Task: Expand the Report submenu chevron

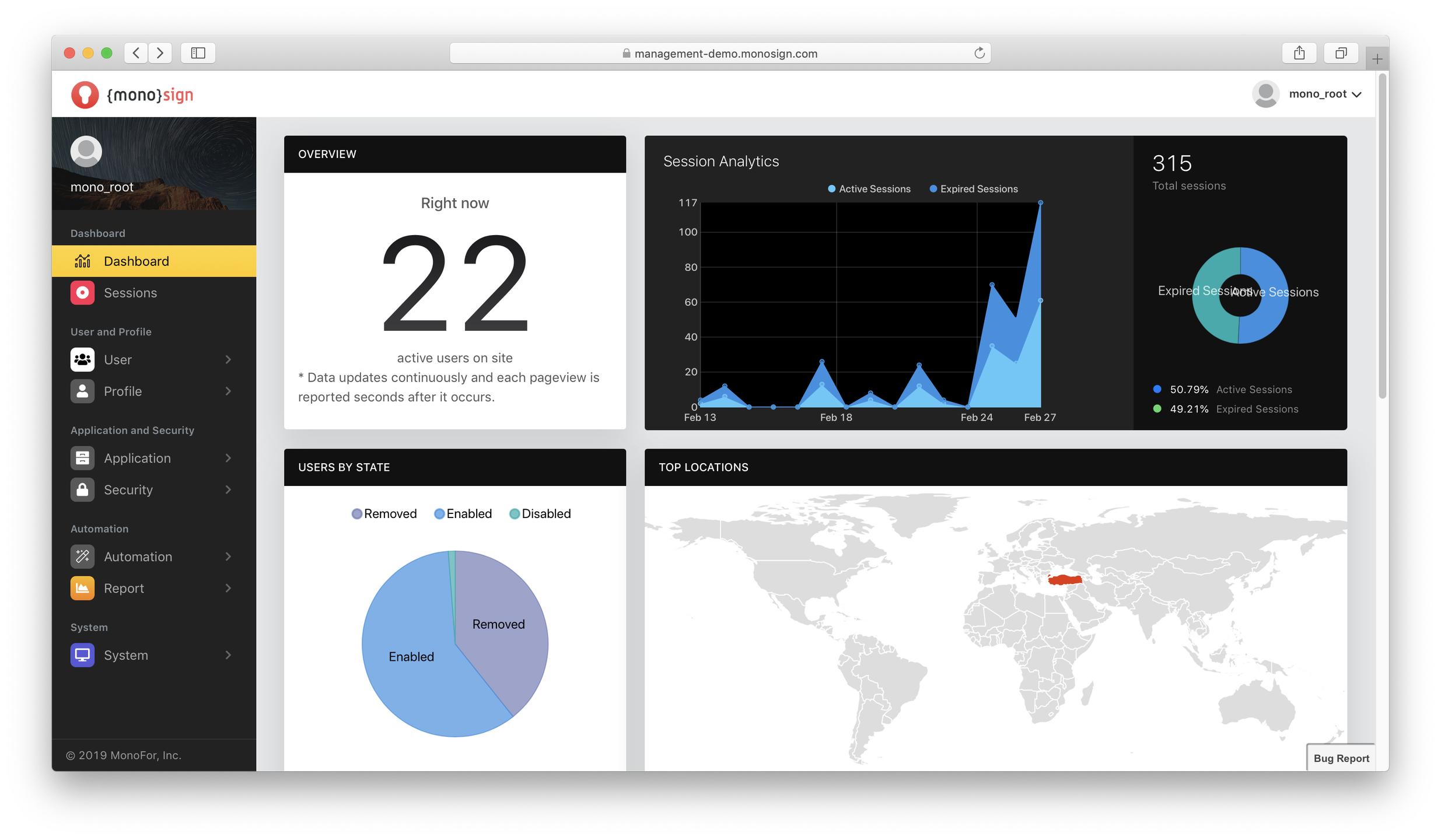Action: pyautogui.click(x=228, y=588)
